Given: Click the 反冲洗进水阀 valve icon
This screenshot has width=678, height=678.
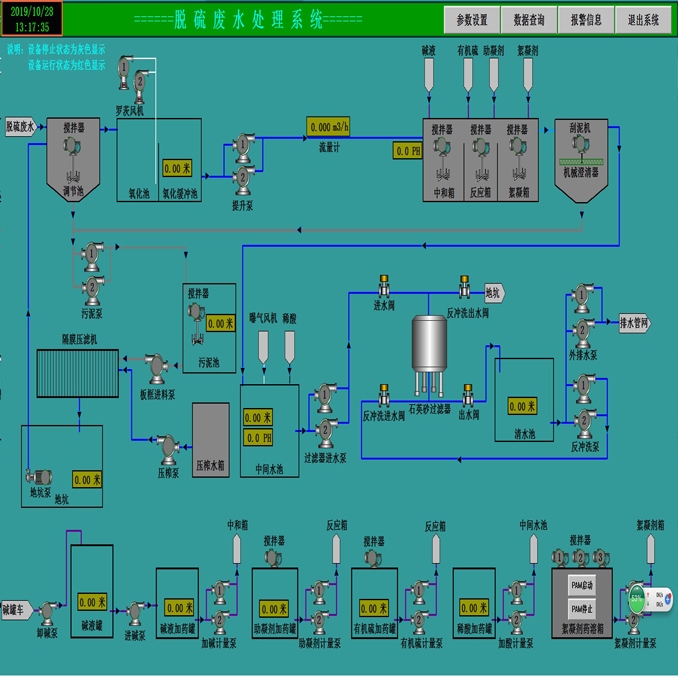Looking at the screenshot, I should [384, 395].
